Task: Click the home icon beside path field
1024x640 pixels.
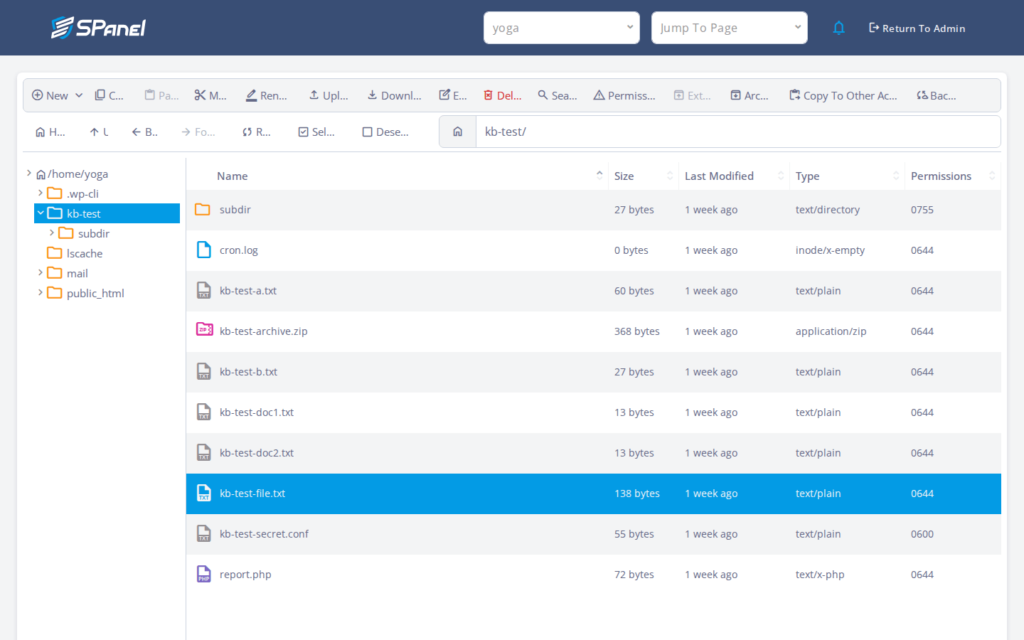Action: [458, 132]
